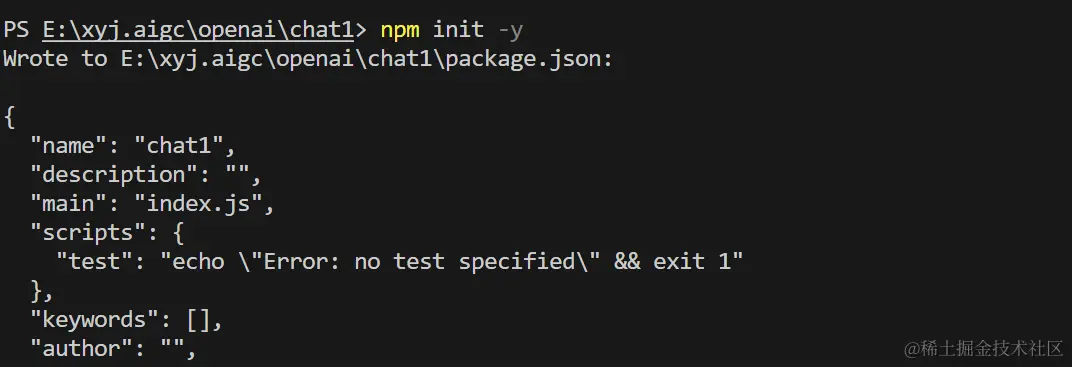The image size is (1072, 367).
Task: Click the "chat1" name value
Action: pyautogui.click(x=178, y=146)
